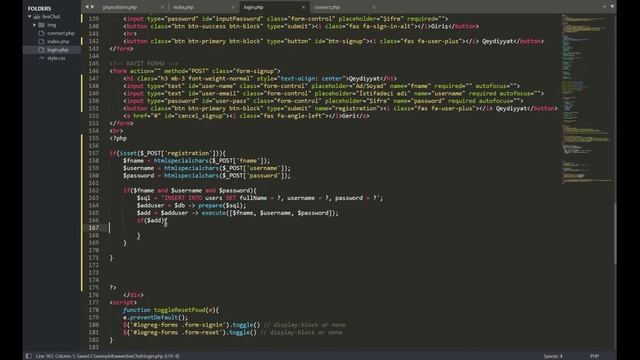The image size is (640, 360).
Task: Click line number 157 in gutter
Action: pyautogui.click(x=93, y=153)
